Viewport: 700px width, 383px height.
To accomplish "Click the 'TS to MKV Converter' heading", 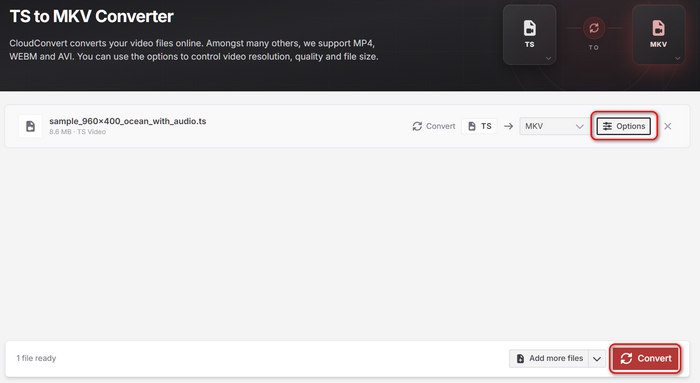I will point(92,17).
